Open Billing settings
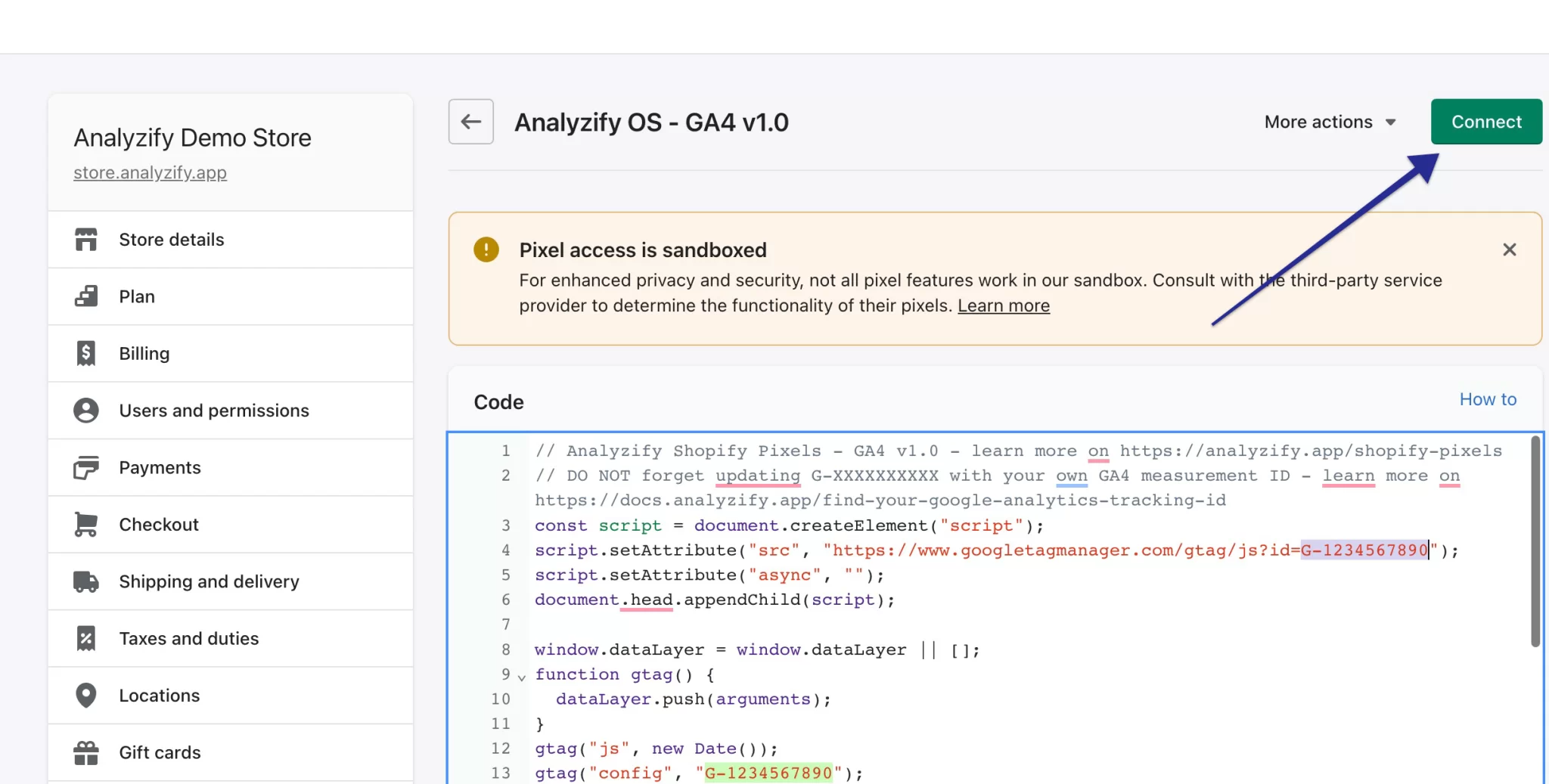 (x=231, y=353)
